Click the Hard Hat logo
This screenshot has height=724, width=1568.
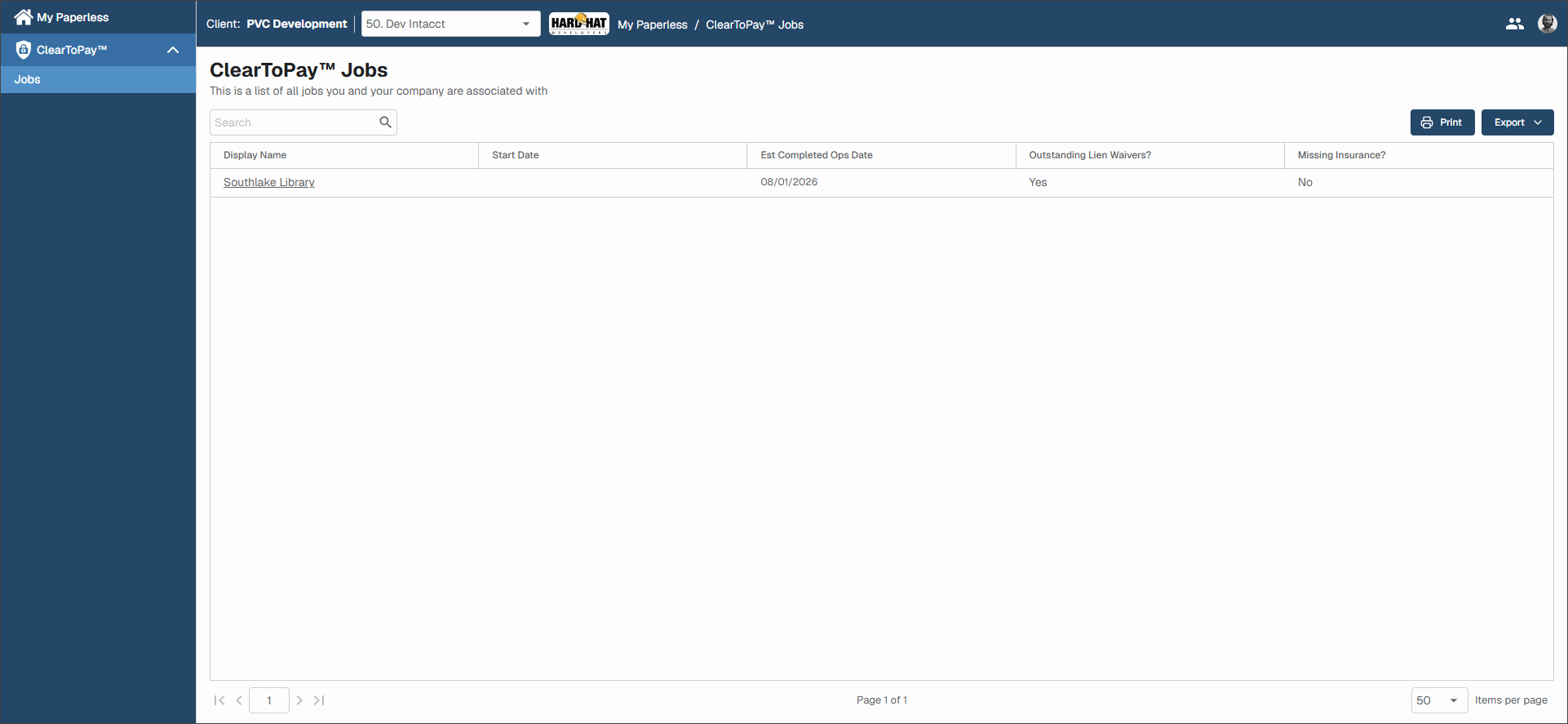[x=579, y=24]
